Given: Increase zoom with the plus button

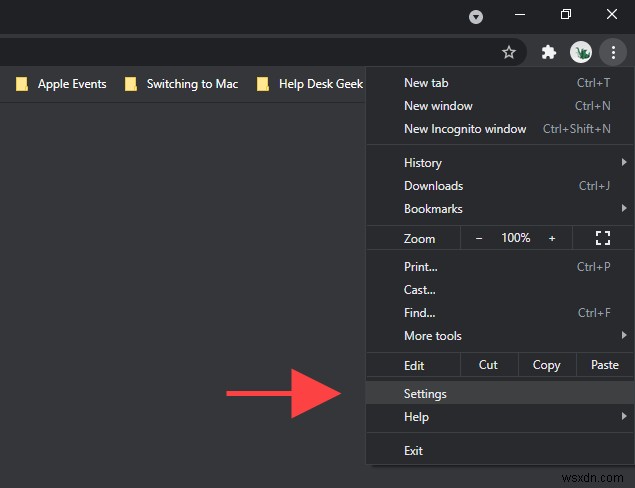Looking at the screenshot, I should tap(552, 238).
